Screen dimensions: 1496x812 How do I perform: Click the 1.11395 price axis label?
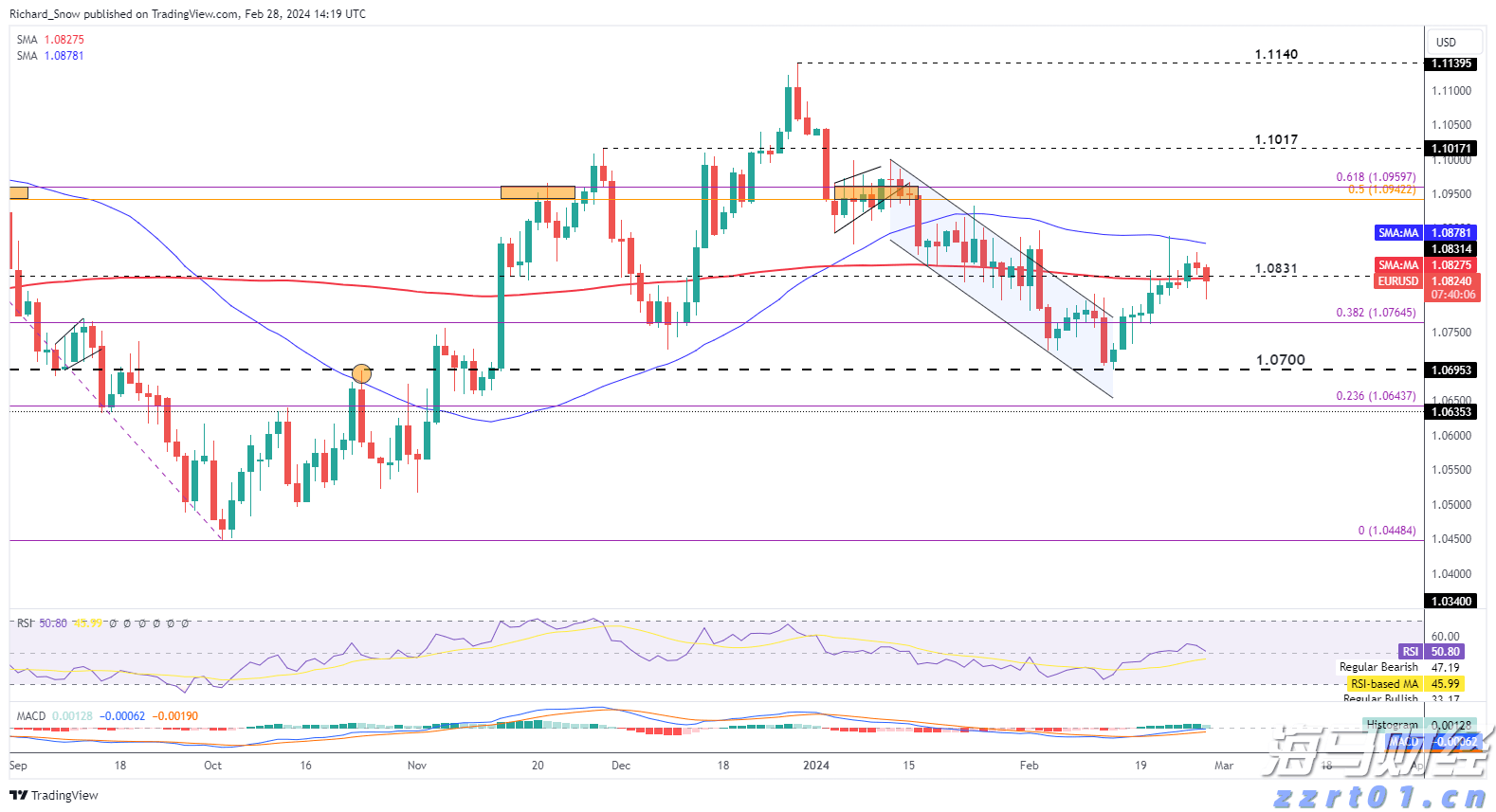pyautogui.click(x=1451, y=63)
